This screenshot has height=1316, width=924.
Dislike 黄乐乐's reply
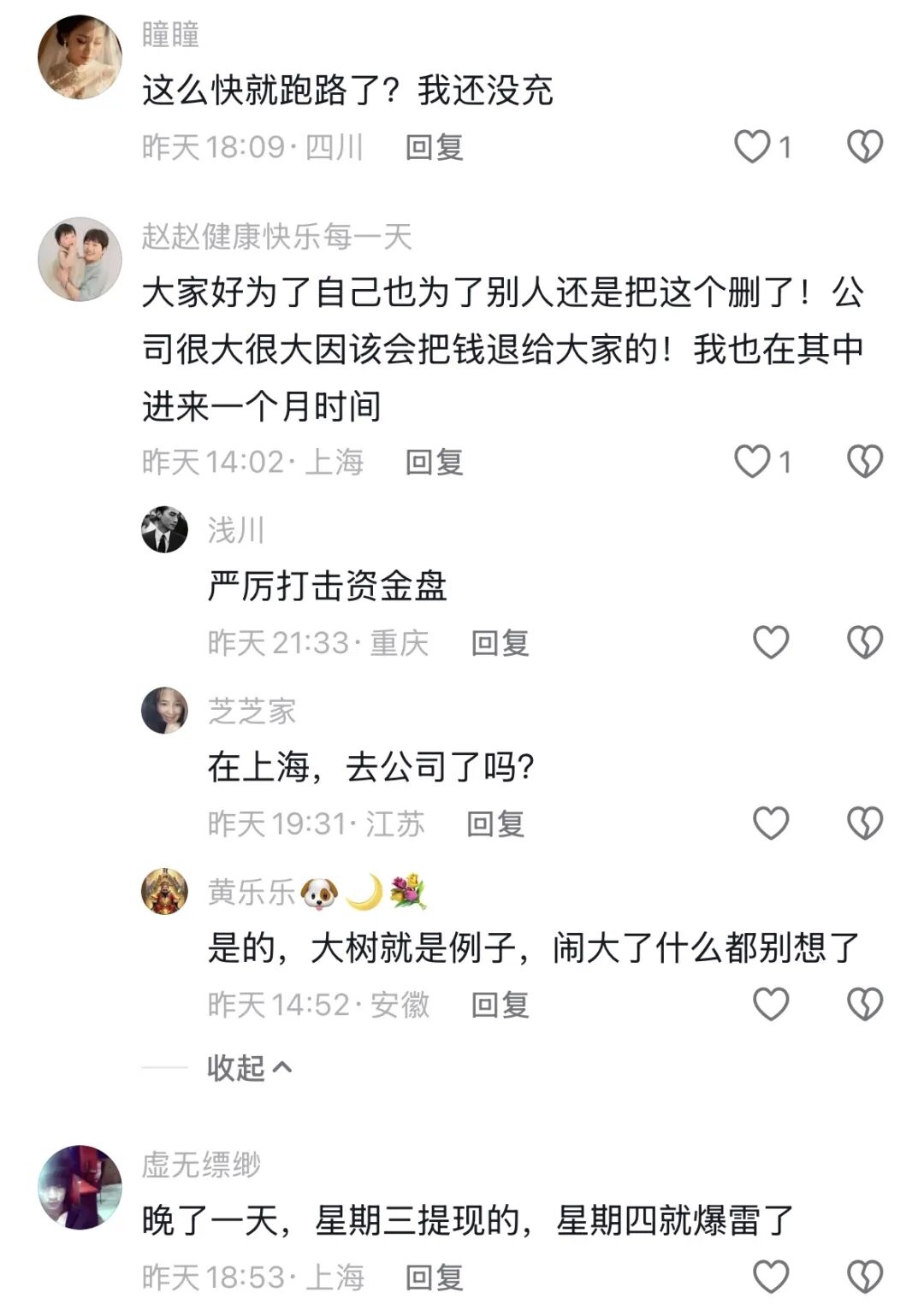[864, 1005]
